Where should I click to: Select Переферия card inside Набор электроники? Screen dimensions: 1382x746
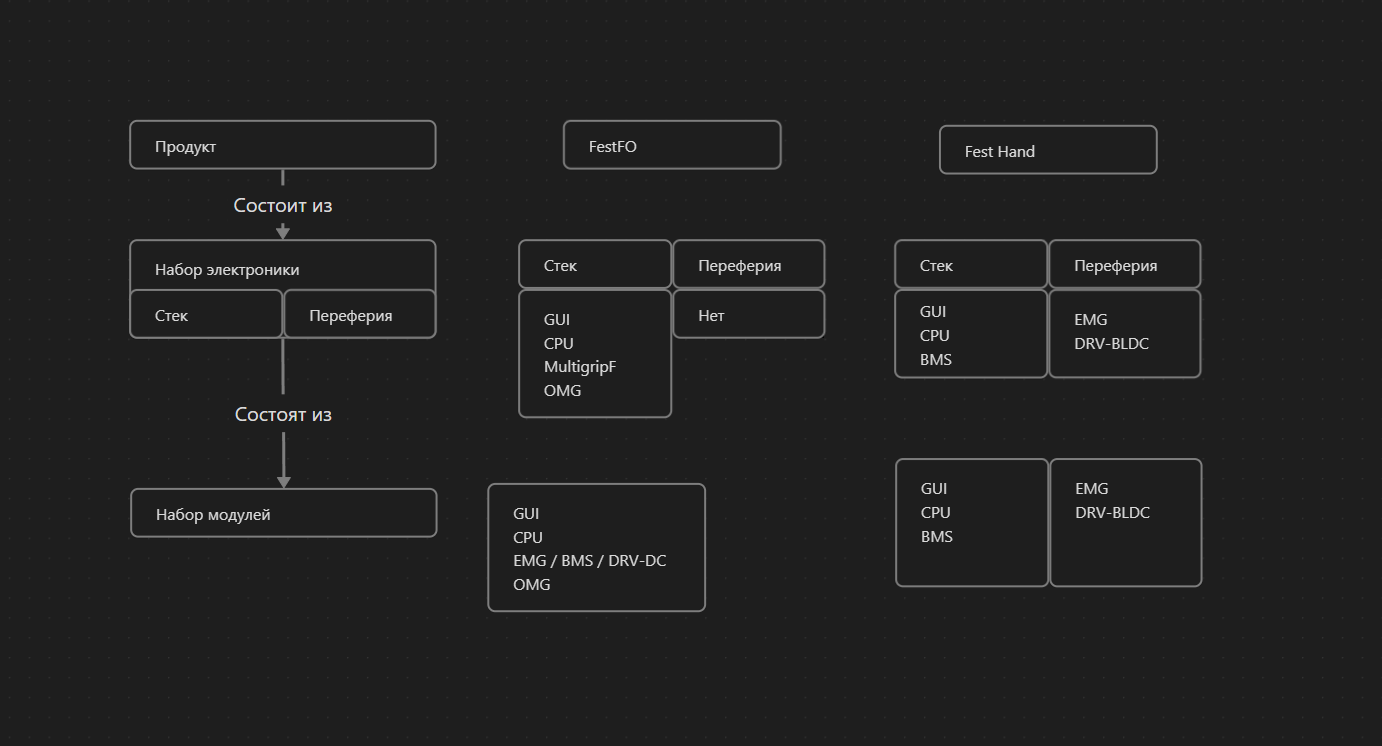click(x=360, y=315)
